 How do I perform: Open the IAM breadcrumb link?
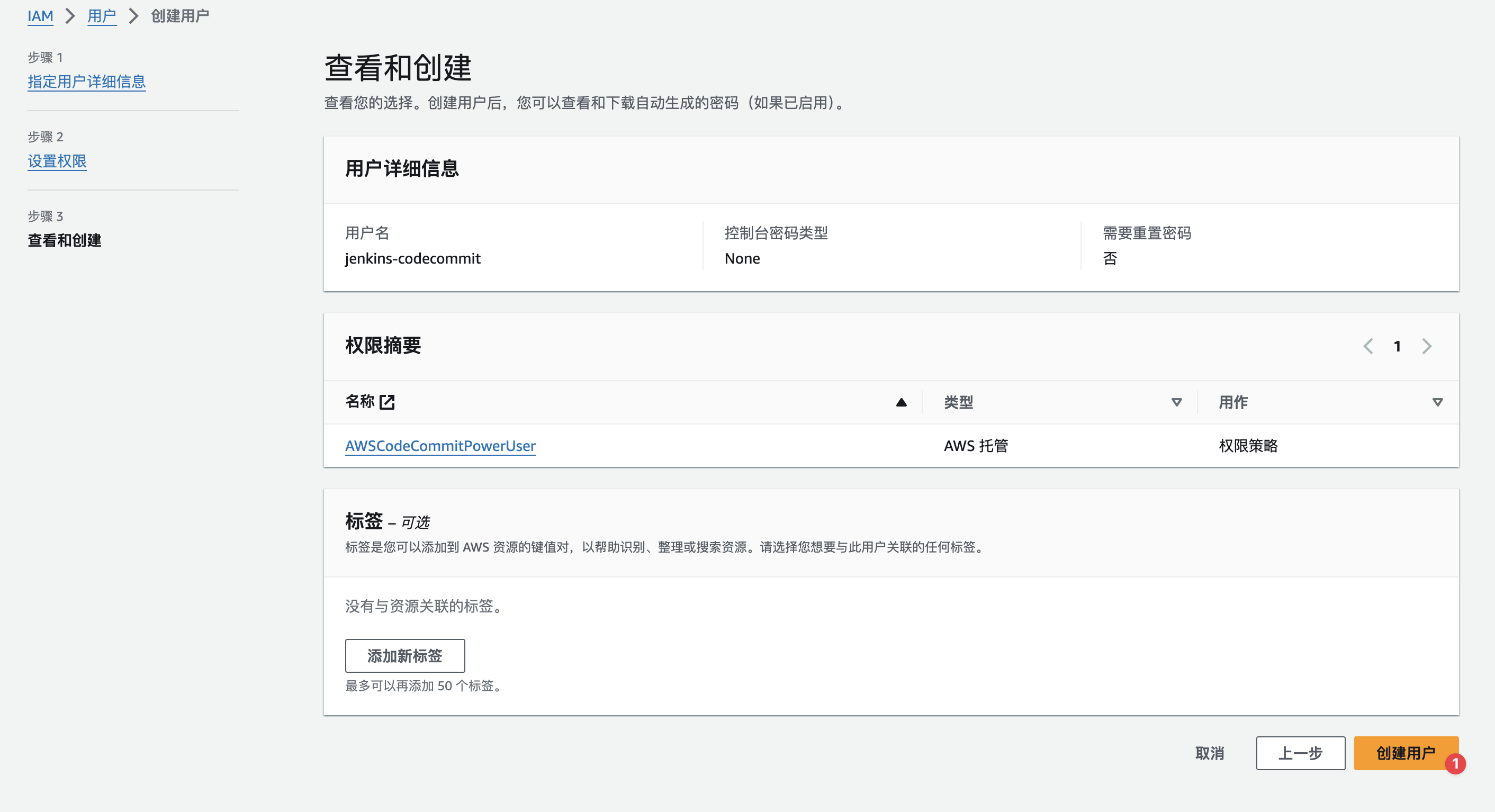(x=40, y=16)
